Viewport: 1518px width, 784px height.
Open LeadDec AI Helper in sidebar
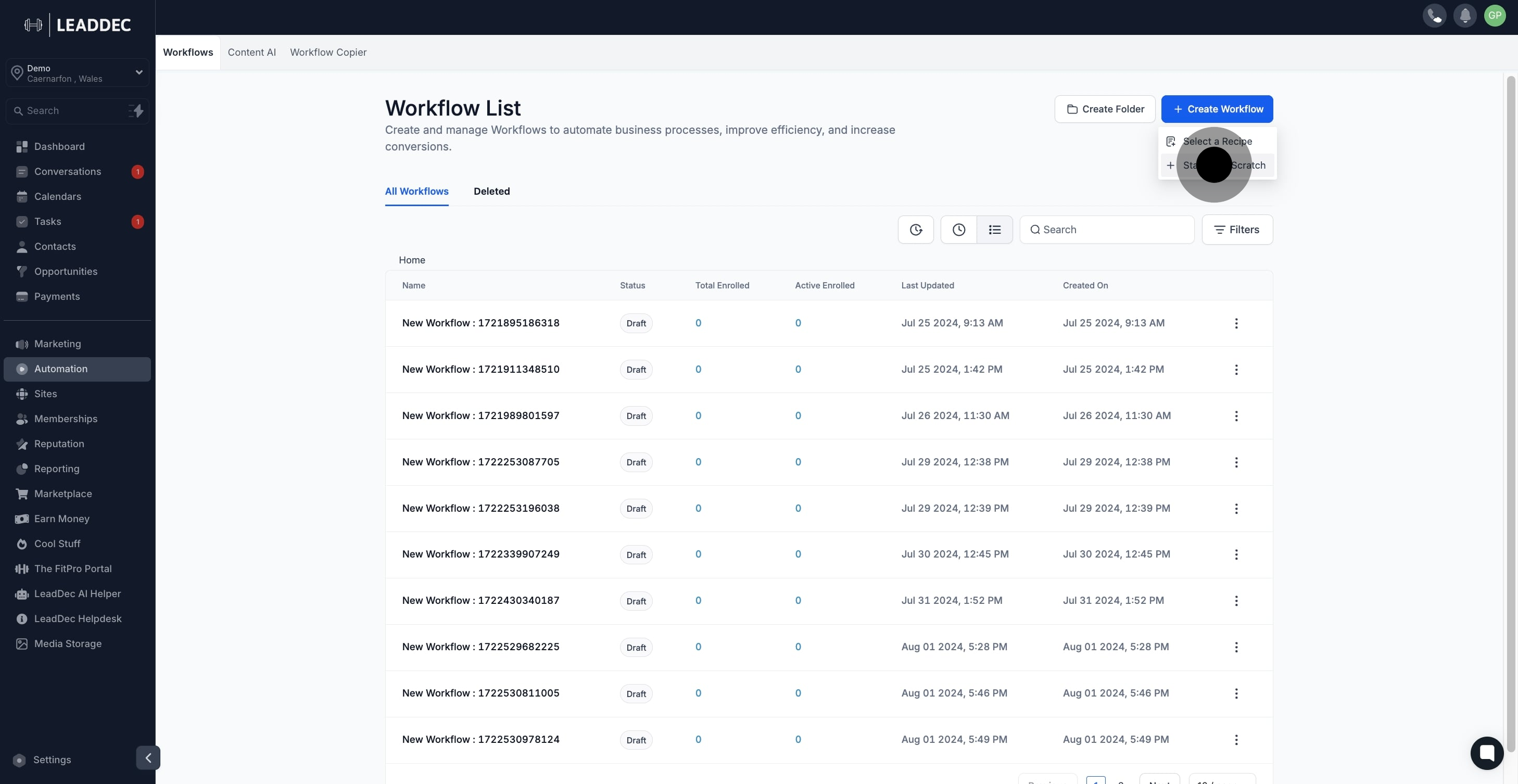pyautogui.click(x=77, y=593)
